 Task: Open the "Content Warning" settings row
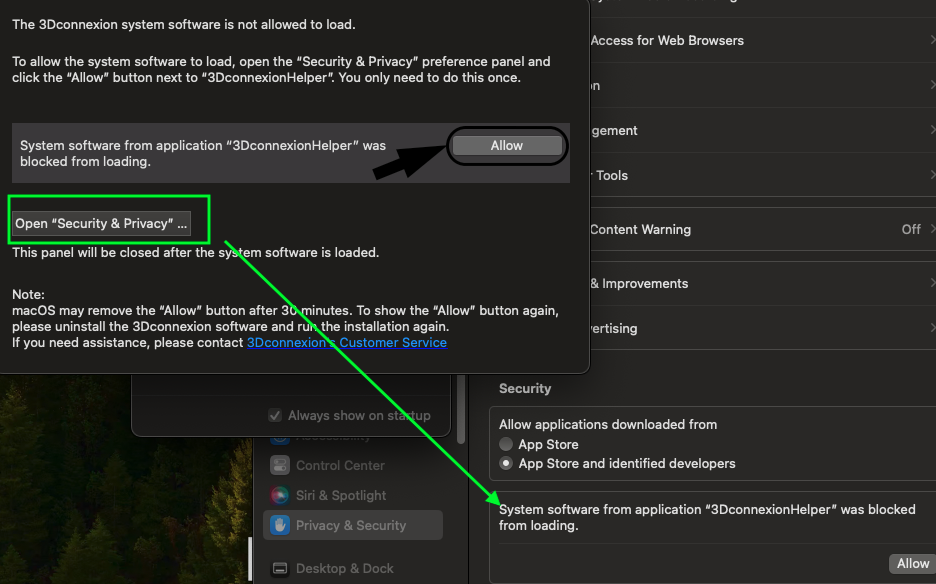pos(762,229)
